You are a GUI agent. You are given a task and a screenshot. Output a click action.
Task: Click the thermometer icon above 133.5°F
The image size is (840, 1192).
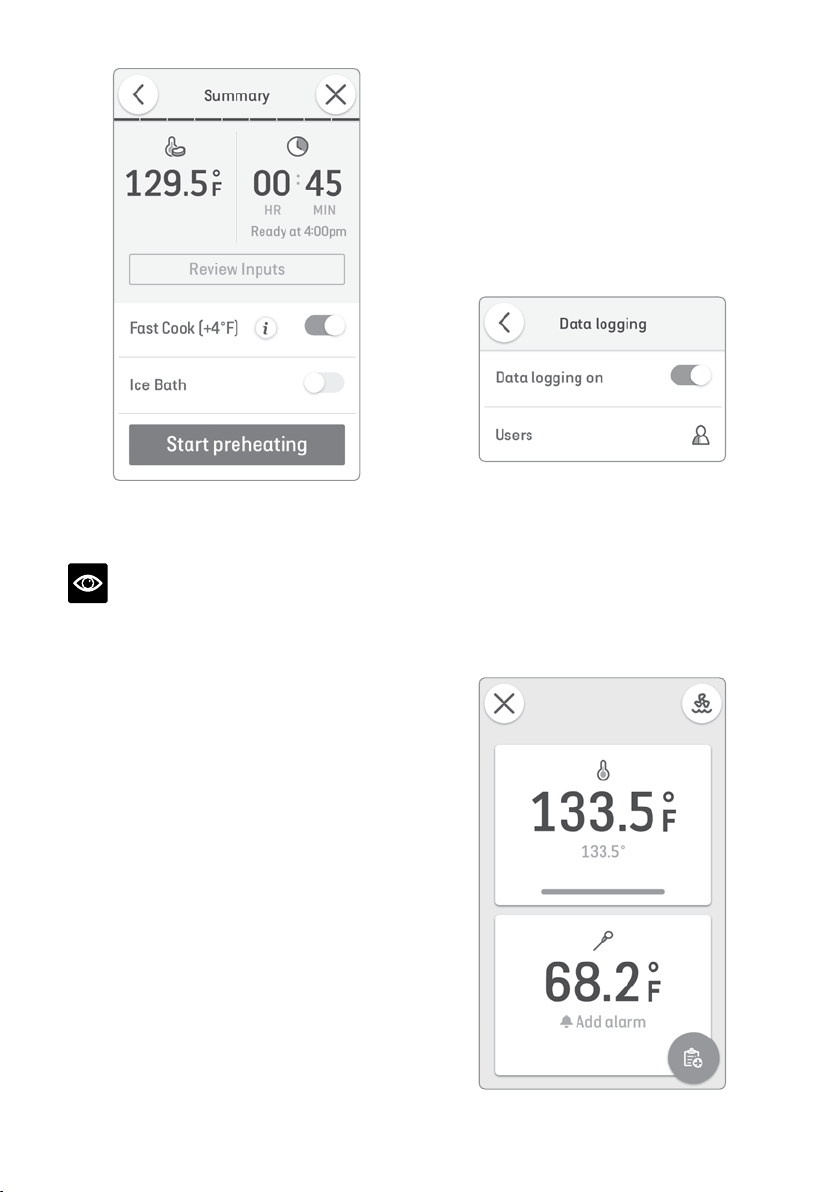[603, 770]
